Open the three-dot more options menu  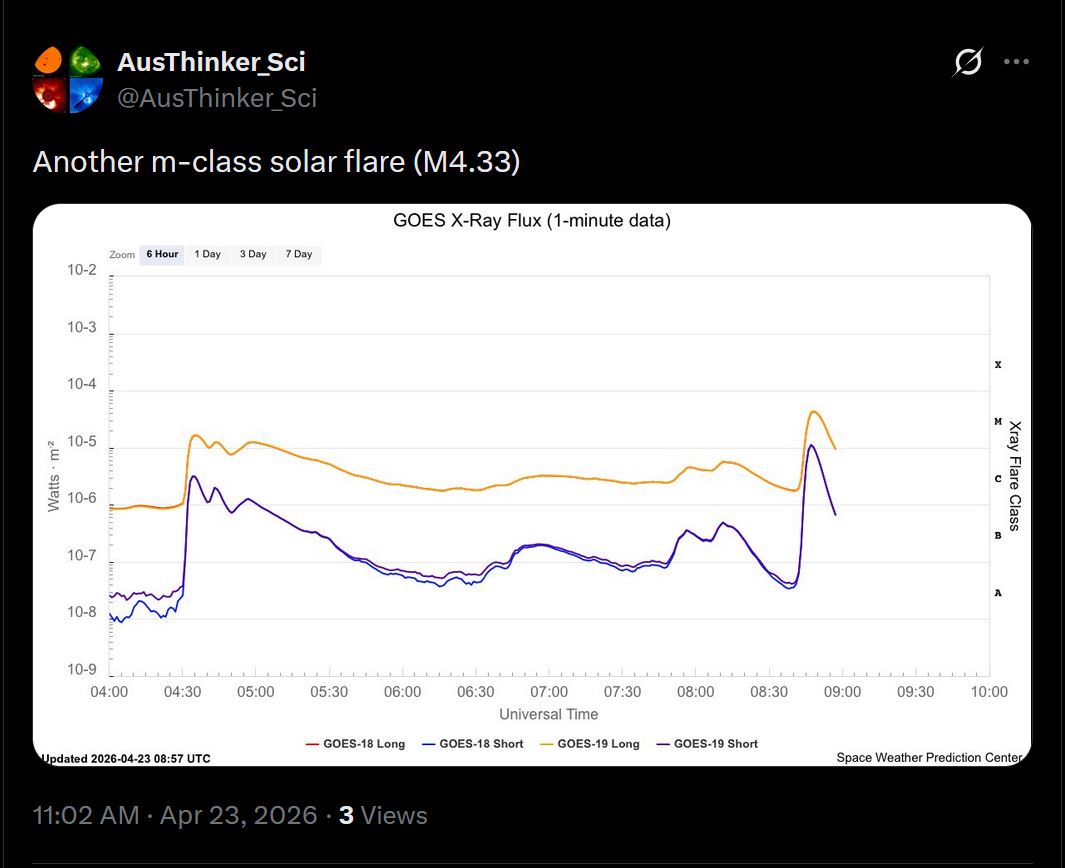[x=1016, y=62]
